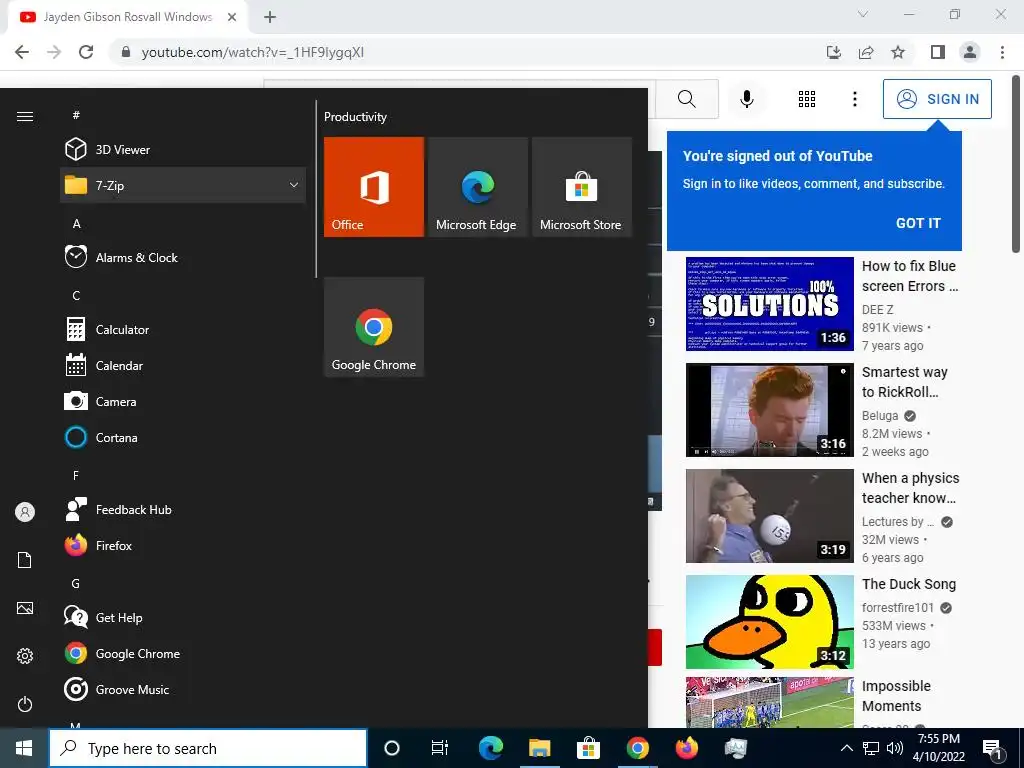Open the Microsoft Edge tile

(x=477, y=187)
